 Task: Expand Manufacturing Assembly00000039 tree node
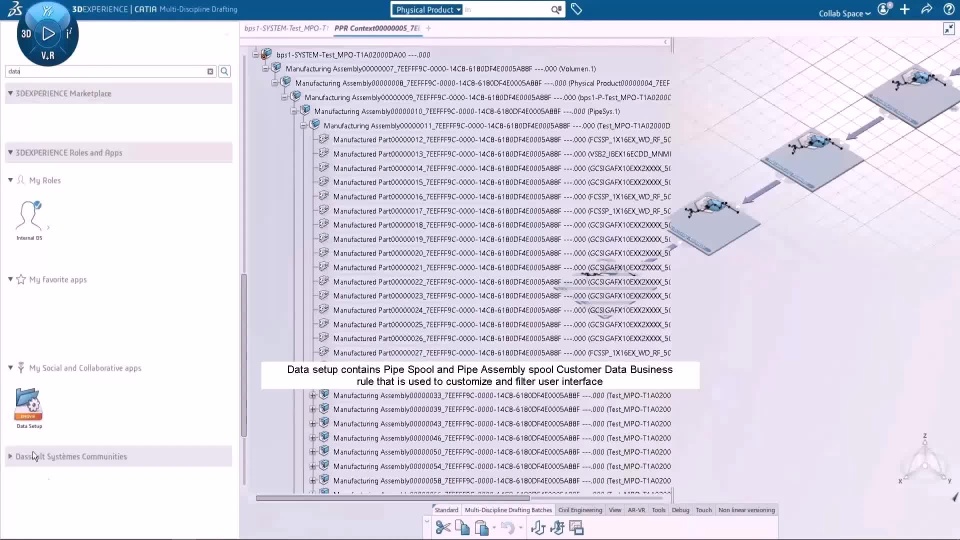click(313, 410)
